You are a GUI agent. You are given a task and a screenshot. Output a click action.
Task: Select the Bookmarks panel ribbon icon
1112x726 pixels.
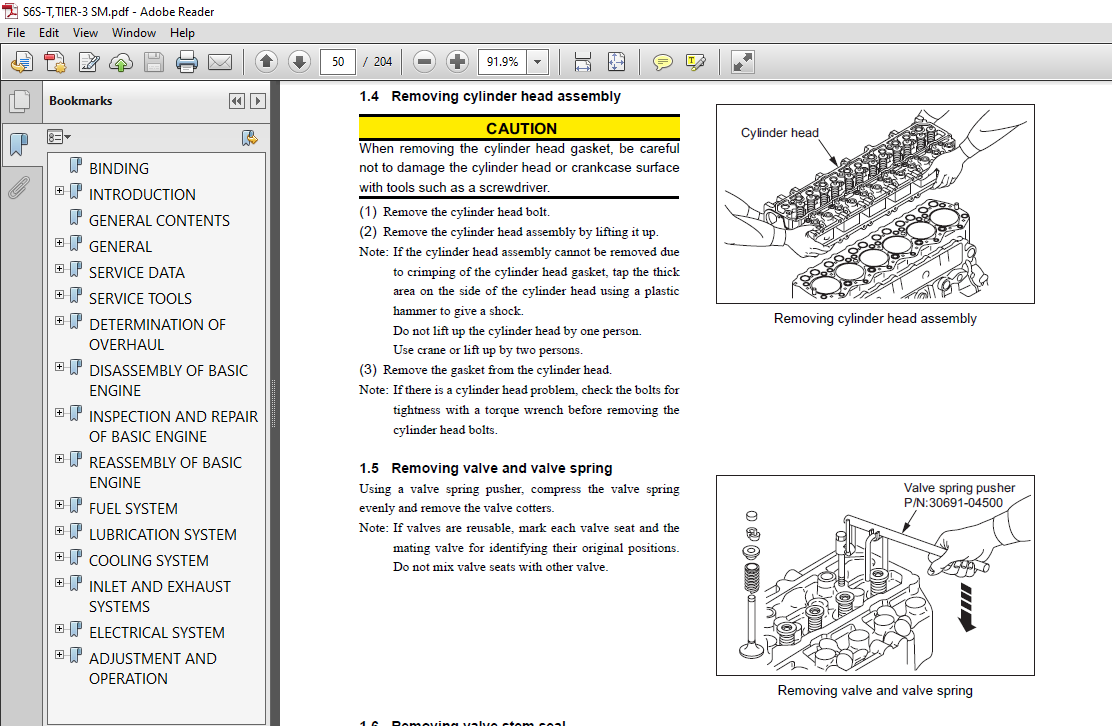coord(19,145)
